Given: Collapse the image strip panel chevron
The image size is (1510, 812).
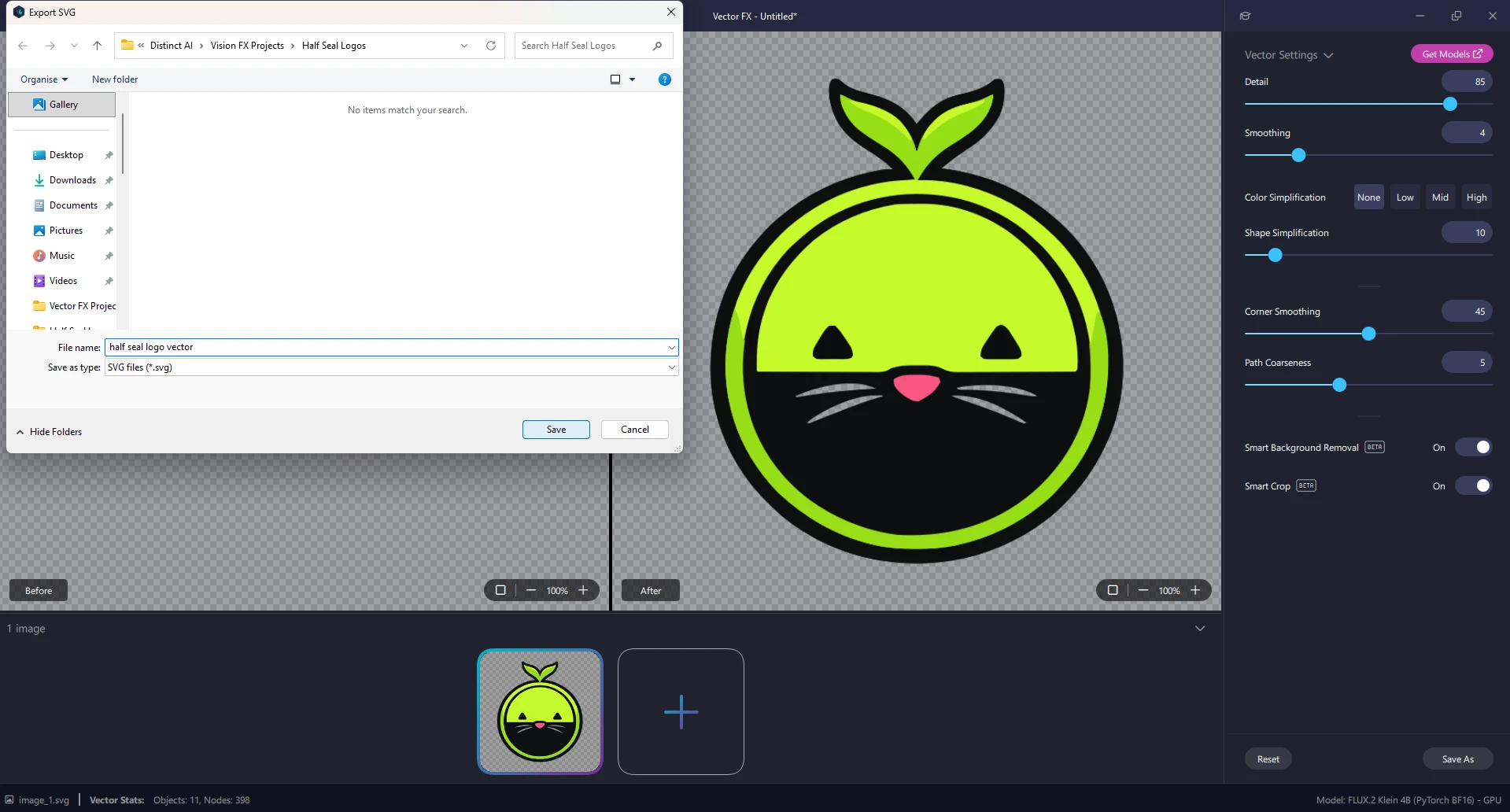Looking at the screenshot, I should point(1200,628).
